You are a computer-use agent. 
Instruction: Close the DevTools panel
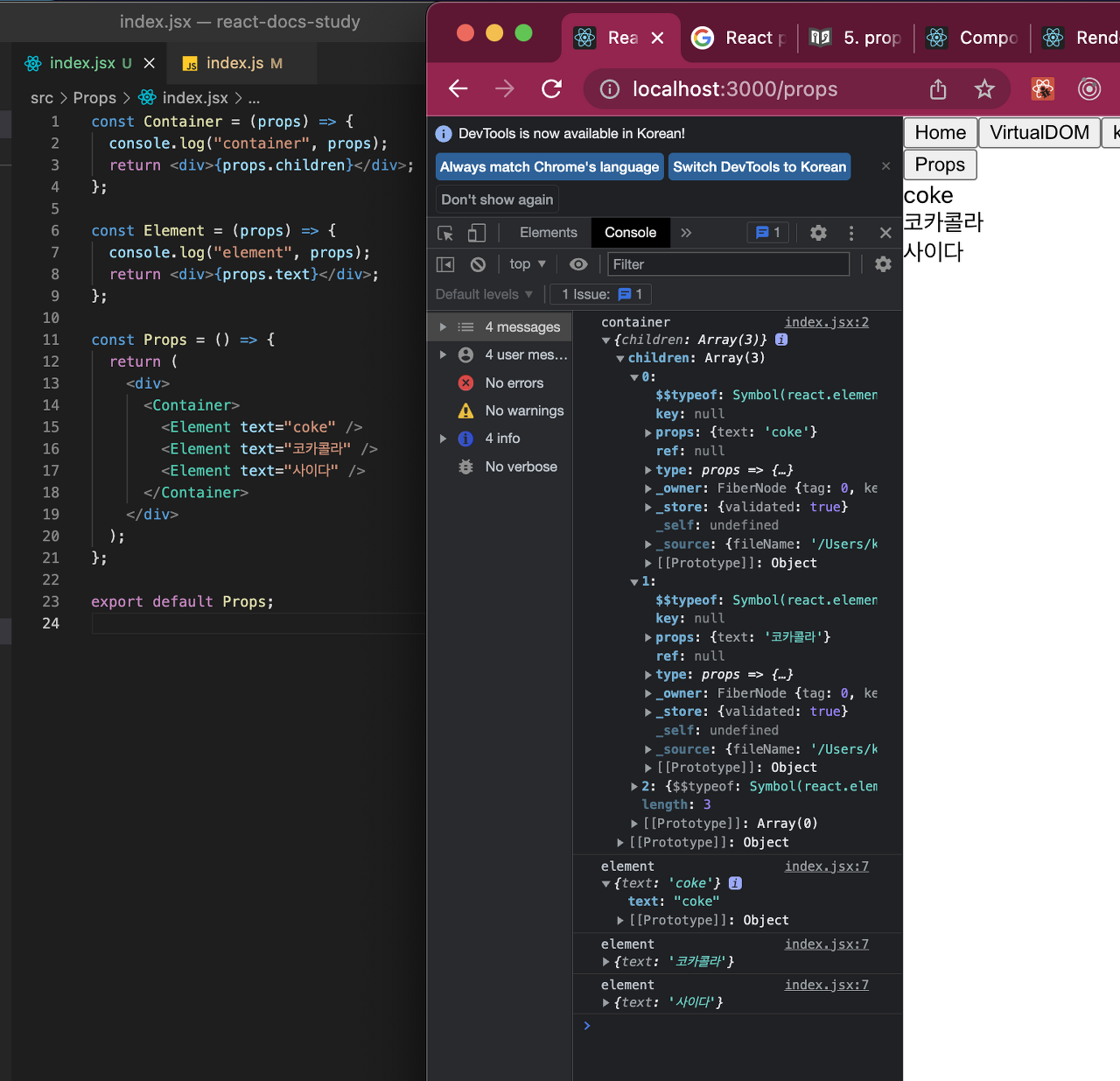click(885, 233)
